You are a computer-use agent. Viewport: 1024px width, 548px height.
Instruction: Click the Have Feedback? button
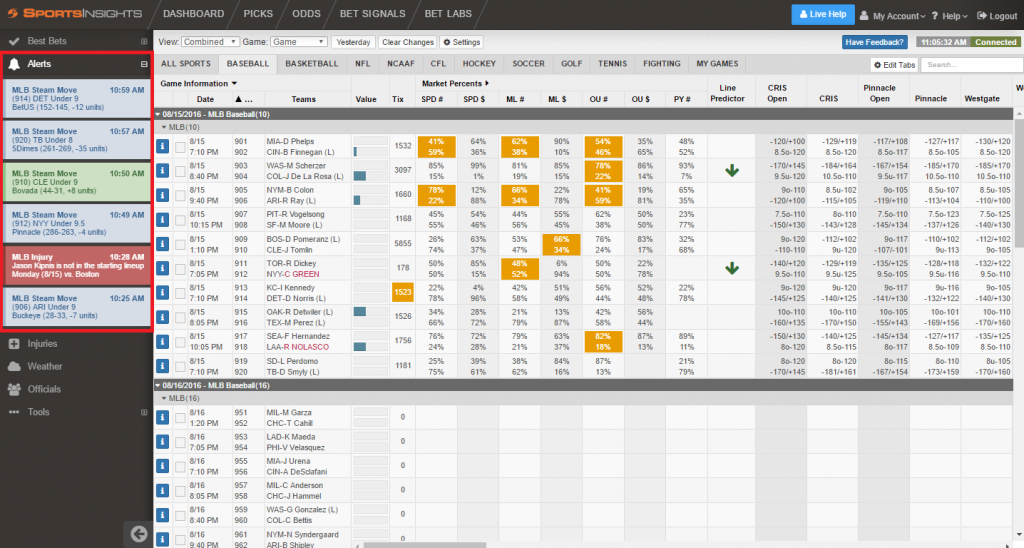(874, 42)
